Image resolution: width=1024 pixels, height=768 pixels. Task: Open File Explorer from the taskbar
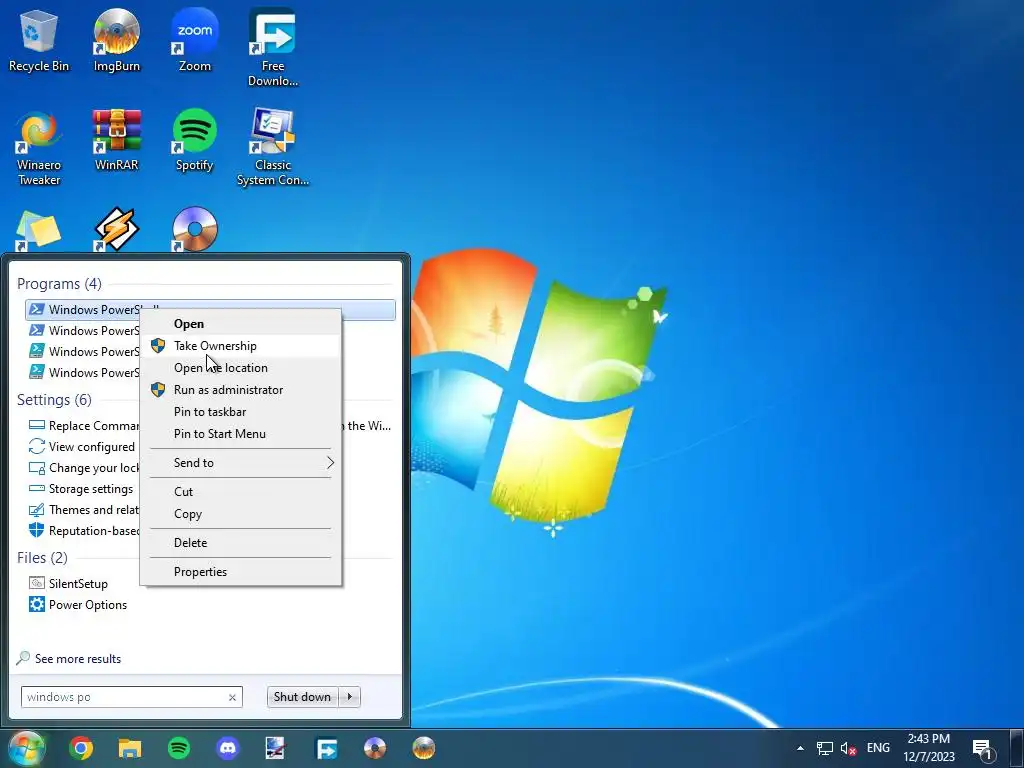pos(130,748)
